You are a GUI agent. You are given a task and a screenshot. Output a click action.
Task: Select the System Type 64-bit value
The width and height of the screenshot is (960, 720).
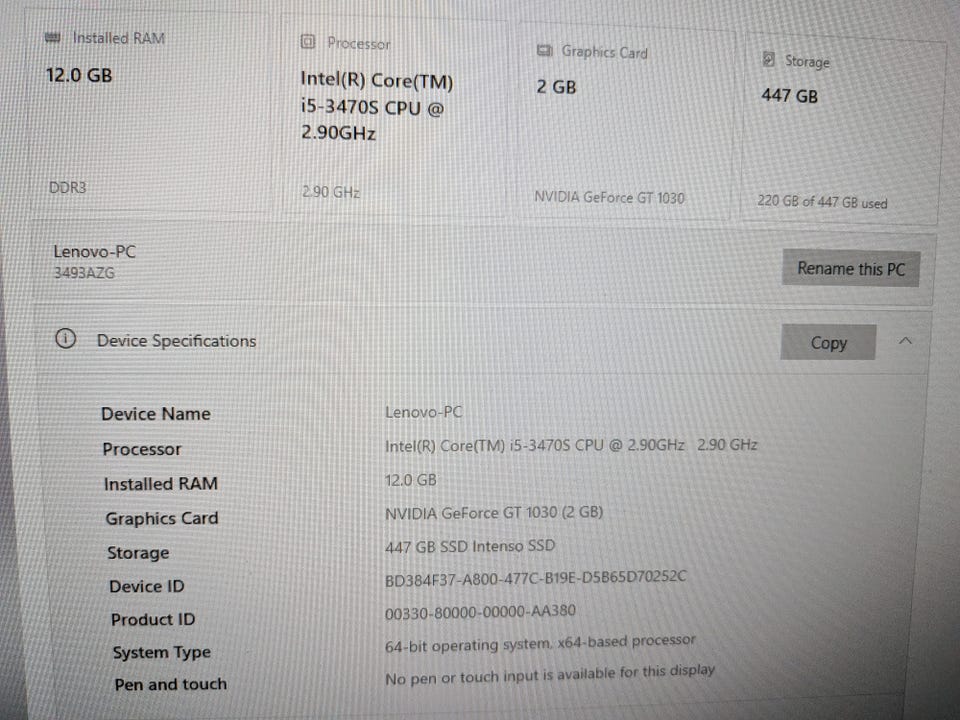click(x=540, y=643)
